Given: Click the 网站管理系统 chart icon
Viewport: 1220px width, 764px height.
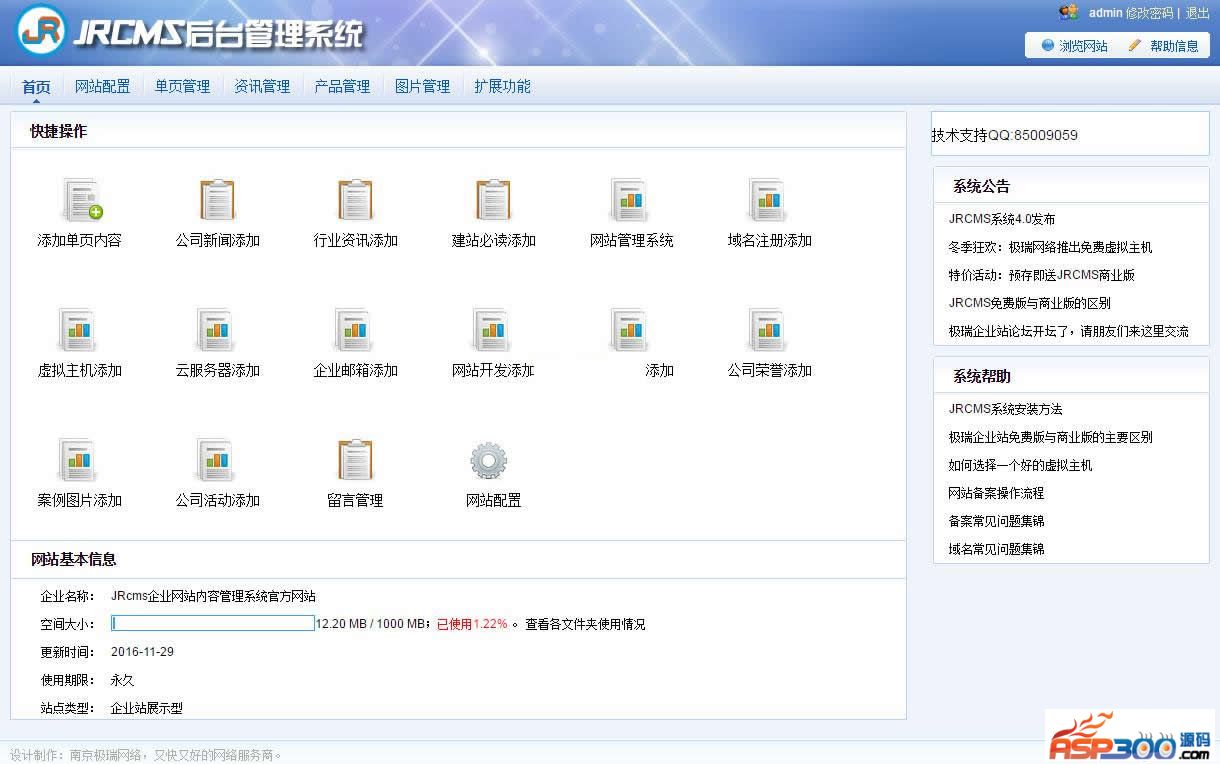Looking at the screenshot, I should tap(631, 200).
